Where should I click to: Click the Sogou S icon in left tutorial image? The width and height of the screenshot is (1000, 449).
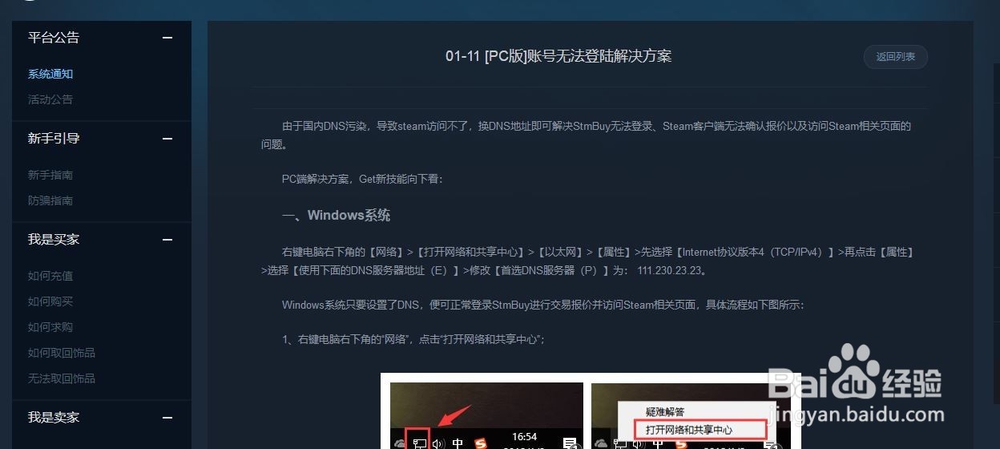pyautogui.click(x=483, y=443)
